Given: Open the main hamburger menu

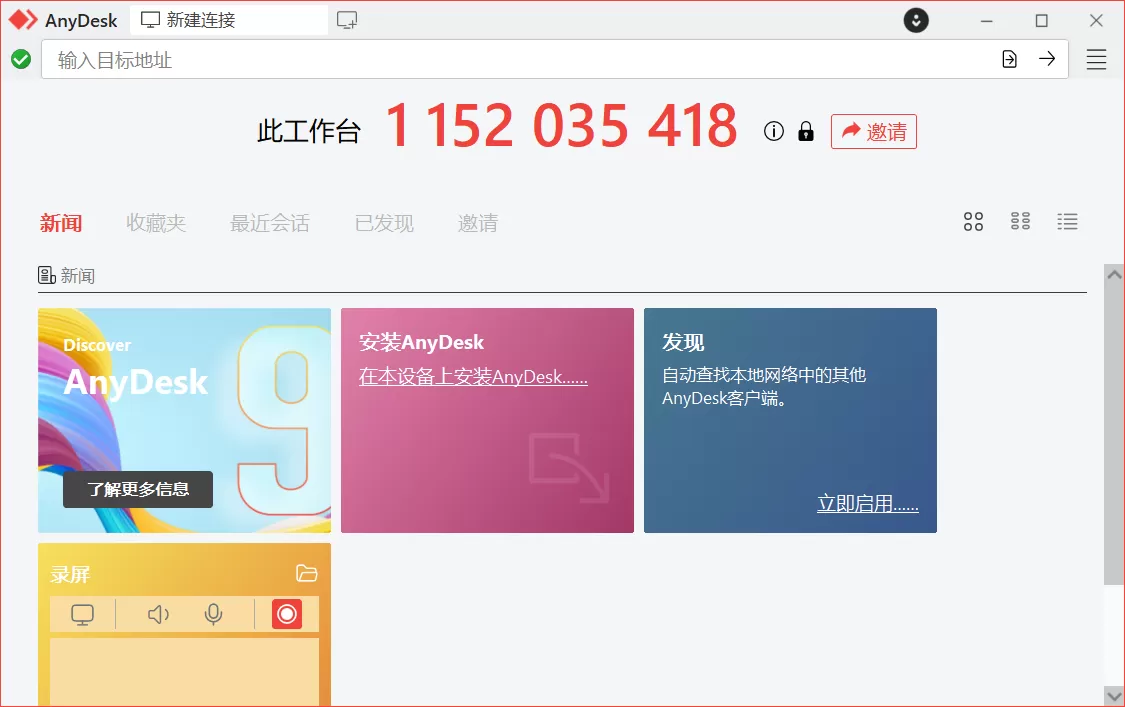Looking at the screenshot, I should 1096,59.
